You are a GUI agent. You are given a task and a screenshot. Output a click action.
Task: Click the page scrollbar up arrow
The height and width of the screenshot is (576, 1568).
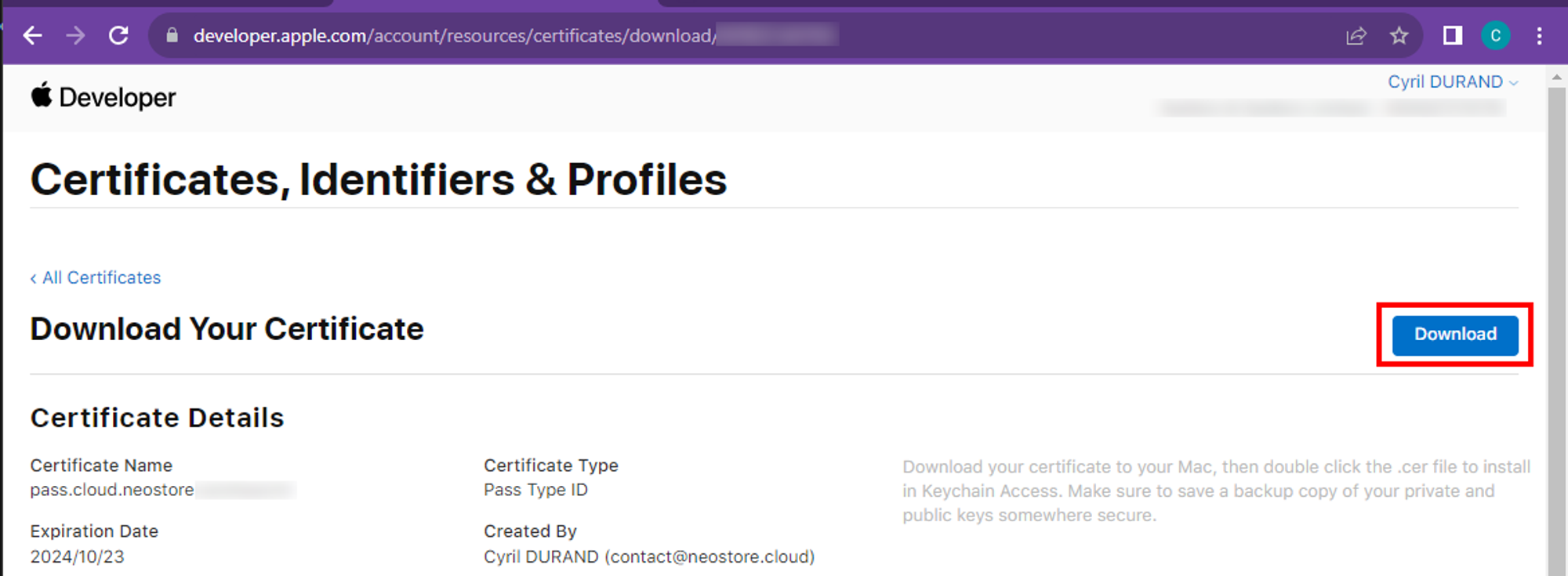1556,78
